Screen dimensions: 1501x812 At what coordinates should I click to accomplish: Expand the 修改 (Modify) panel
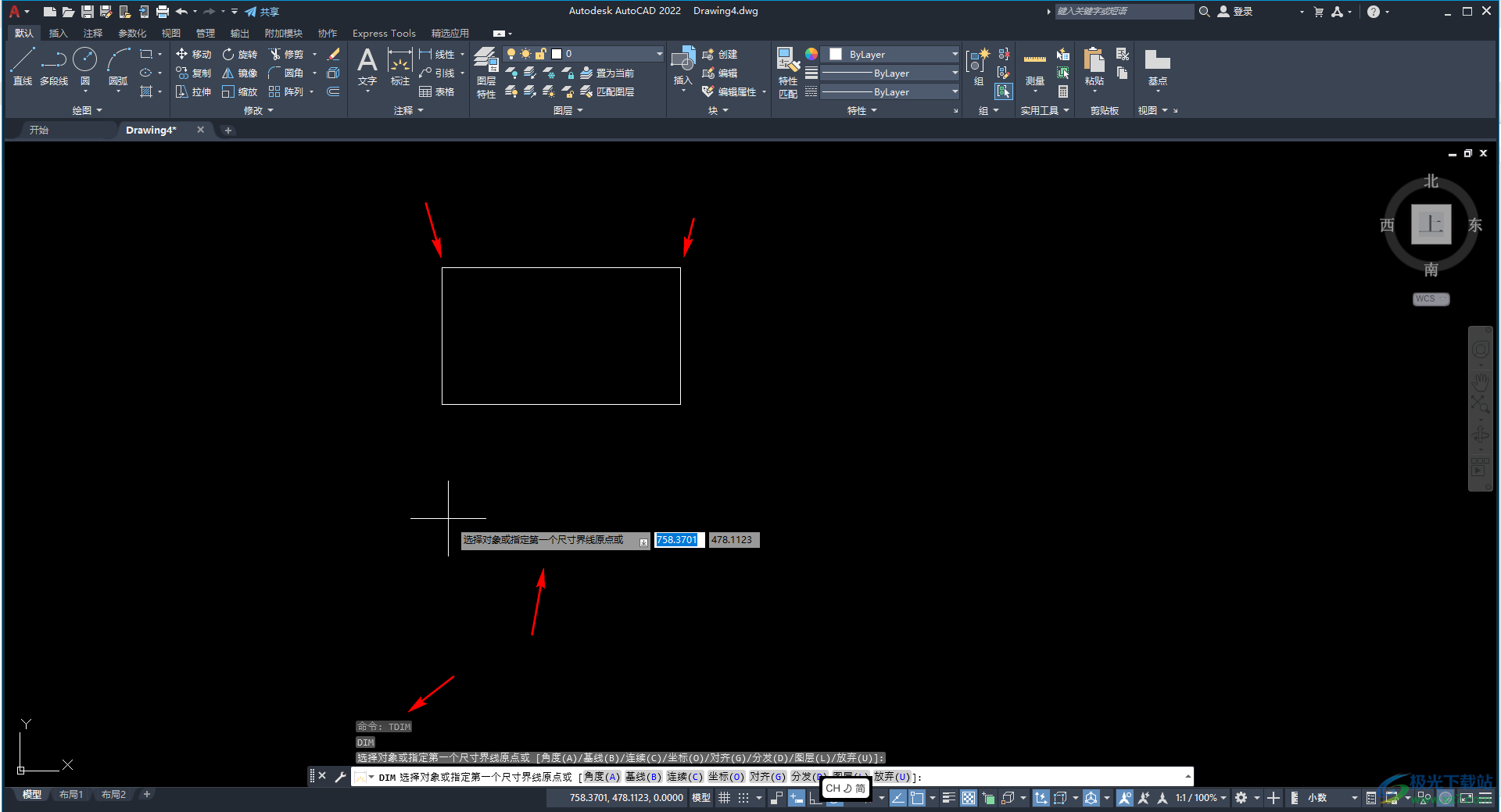click(259, 110)
